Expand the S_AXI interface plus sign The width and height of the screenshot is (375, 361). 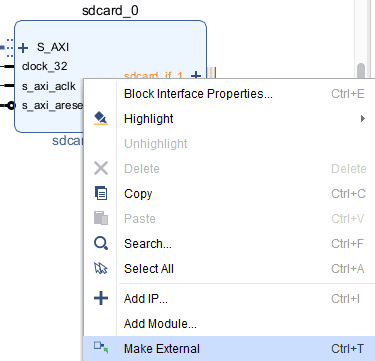tap(23, 48)
